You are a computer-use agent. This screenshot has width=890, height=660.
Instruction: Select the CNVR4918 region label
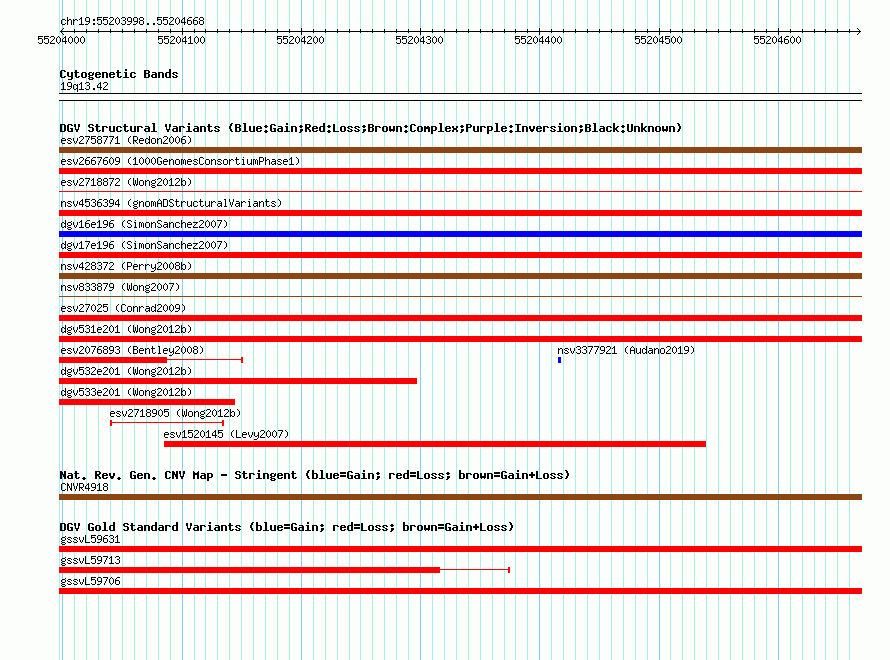click(84, 487)
